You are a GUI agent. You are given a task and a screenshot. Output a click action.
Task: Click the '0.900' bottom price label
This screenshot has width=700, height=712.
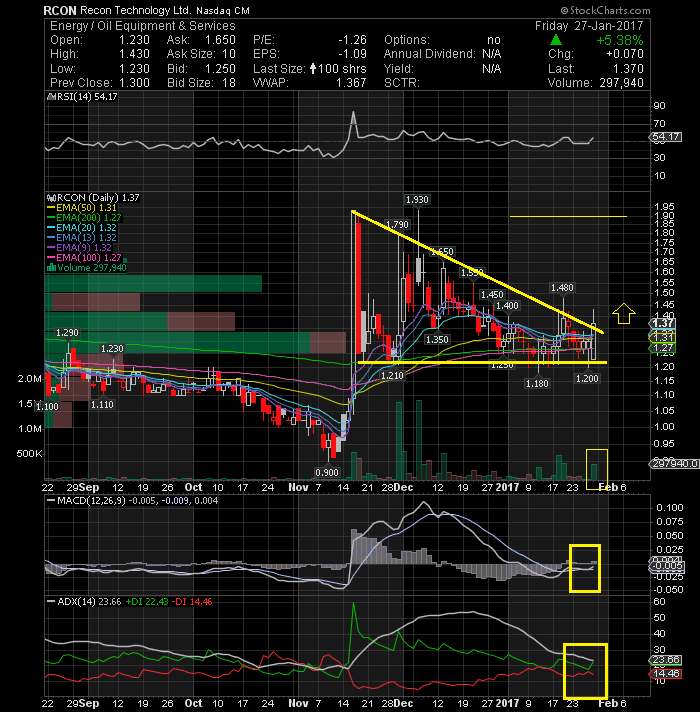tap(327, 473)
